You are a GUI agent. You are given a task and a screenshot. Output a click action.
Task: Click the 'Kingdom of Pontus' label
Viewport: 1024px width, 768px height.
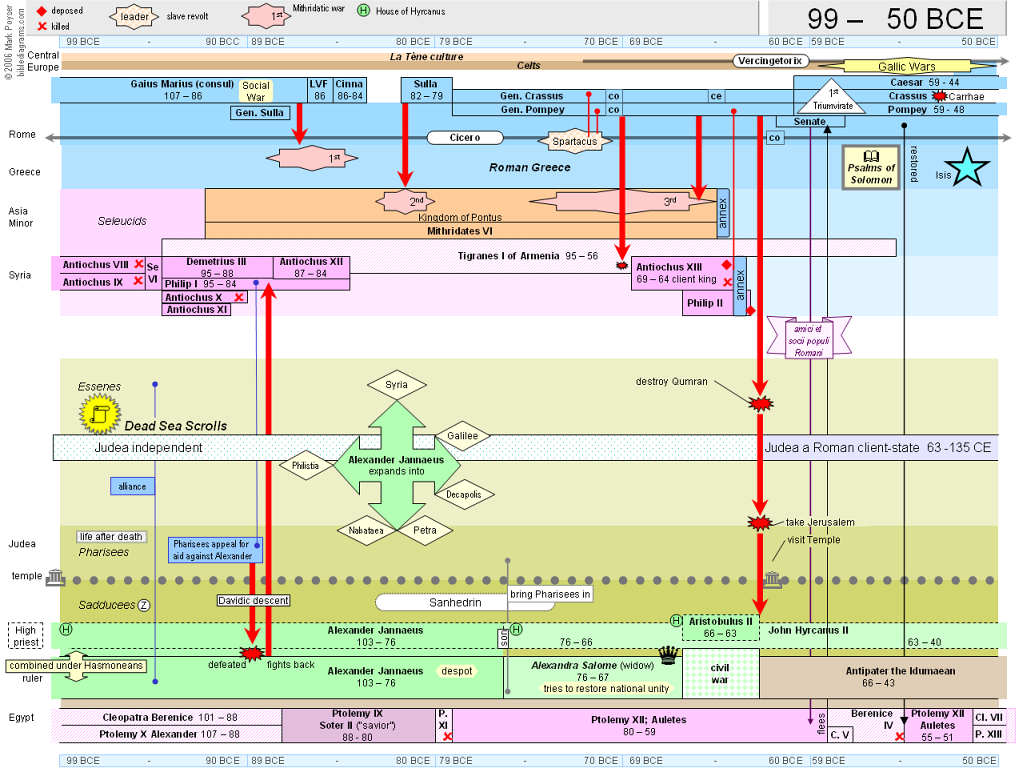[460, 217]
